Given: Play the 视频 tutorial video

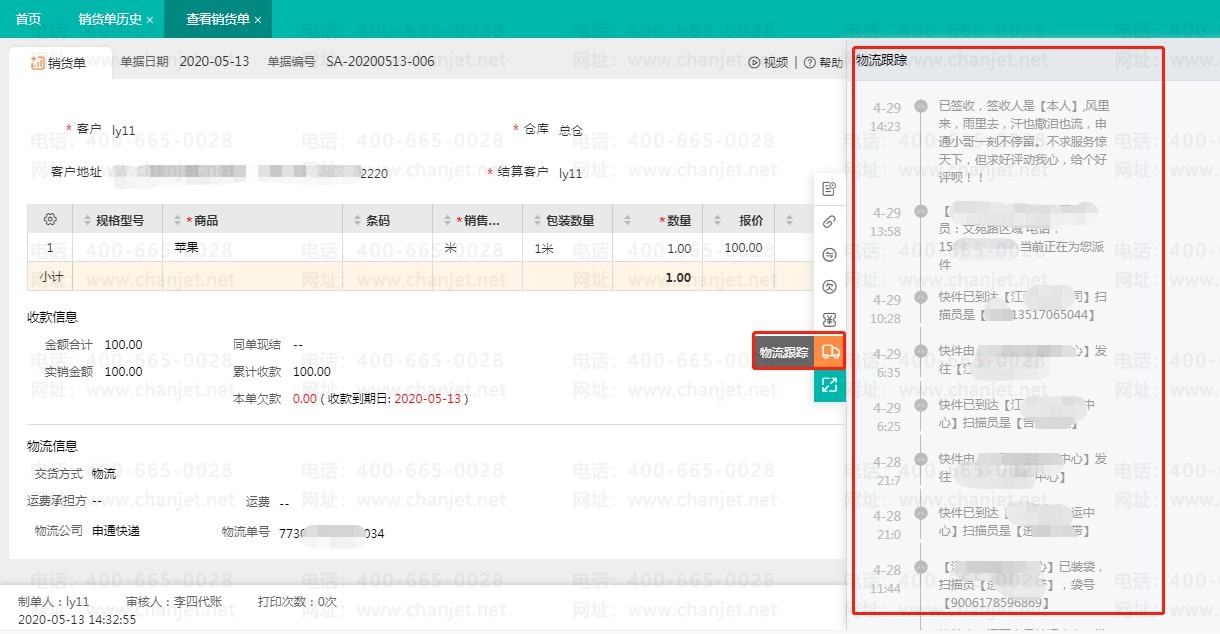Looking at the screenshot, I should tap(768, 62).
